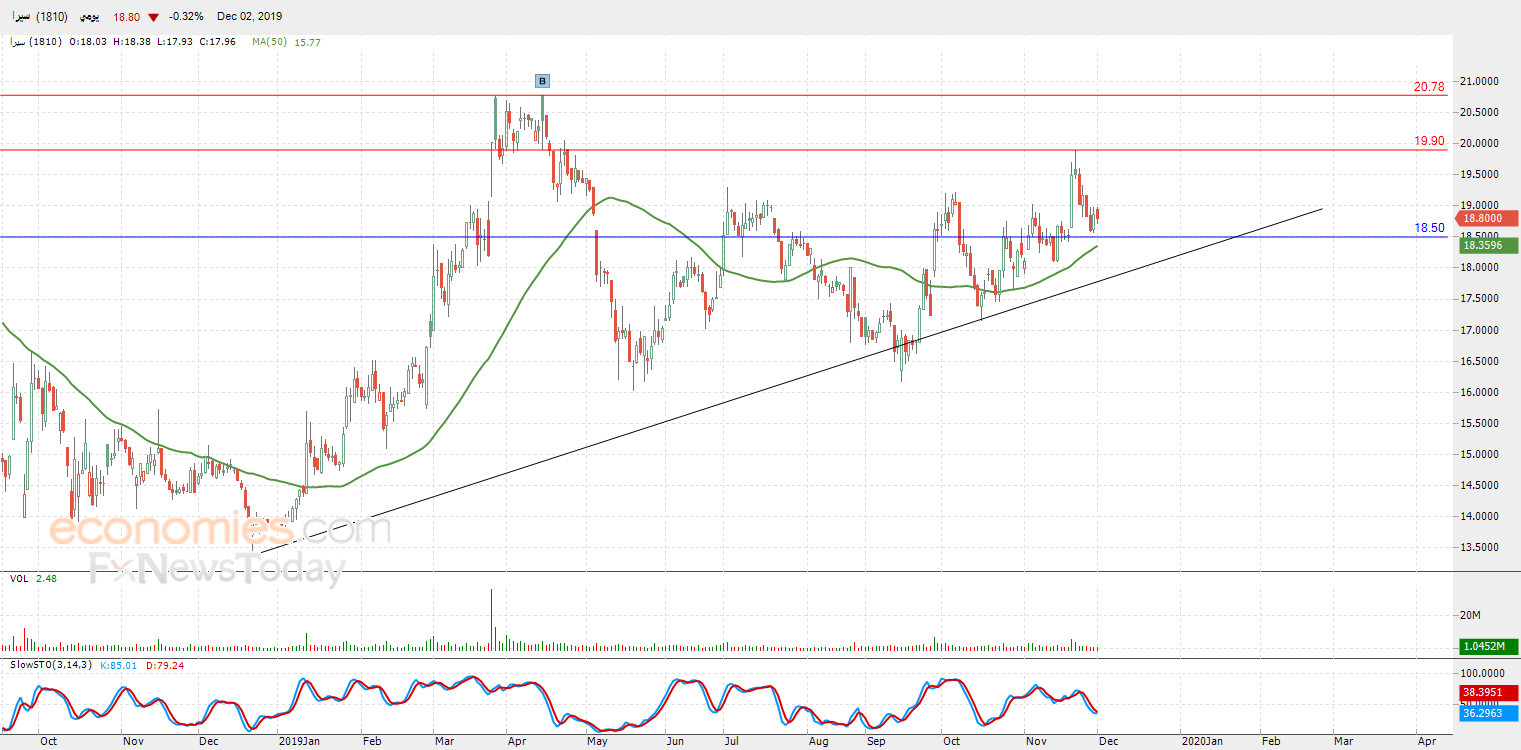1521x750 pixels.
Task: Click the economies.com watermark logo
Action: pos(220,530)
